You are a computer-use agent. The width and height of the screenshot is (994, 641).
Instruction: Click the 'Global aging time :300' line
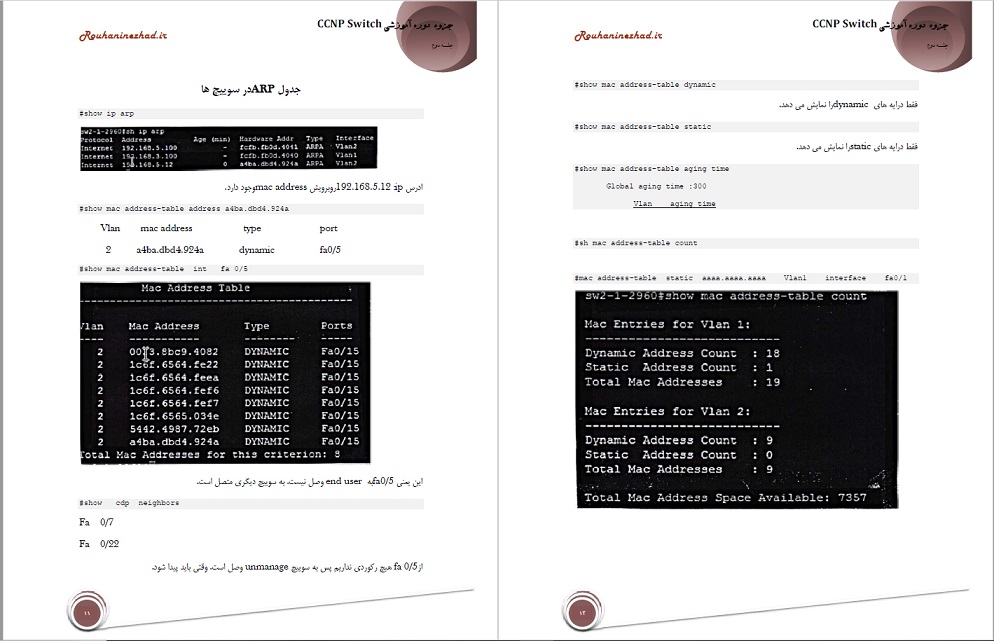tap(656, 186)
